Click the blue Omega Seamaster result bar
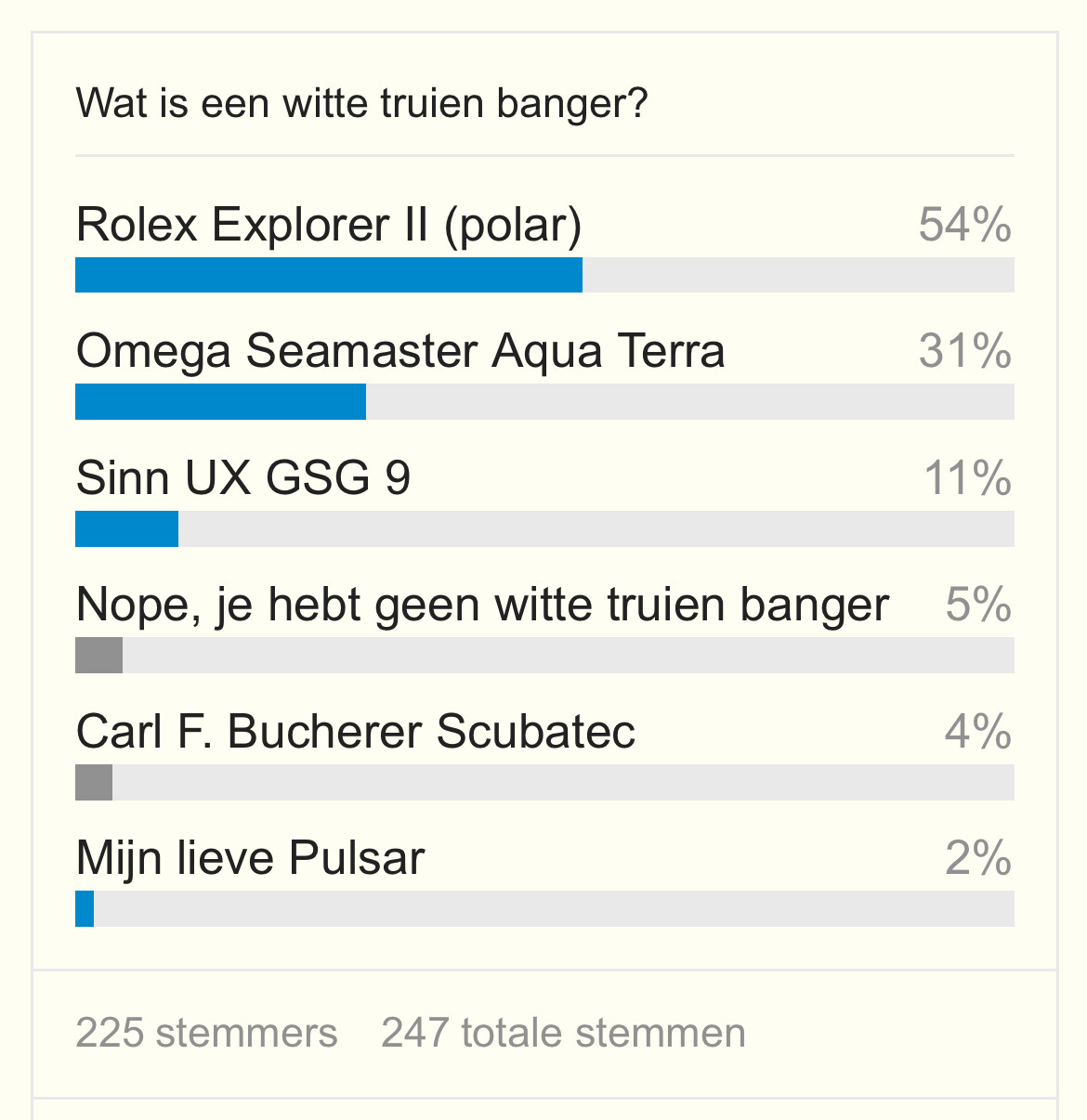Viewport: 1087px width, 1120px height. pyautogui.click(x=220, y=402)
